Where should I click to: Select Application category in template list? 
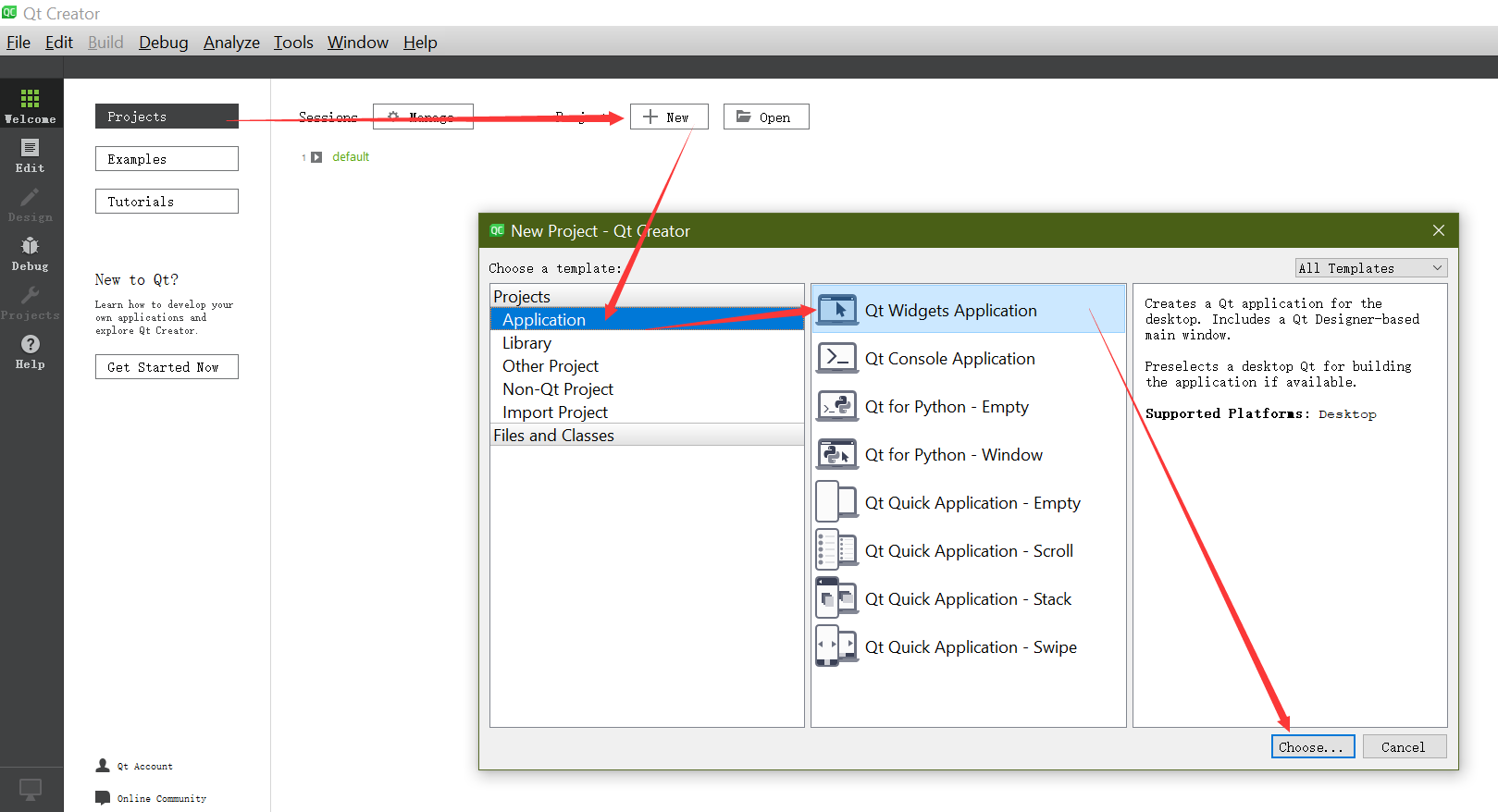(x=647, y=319)
